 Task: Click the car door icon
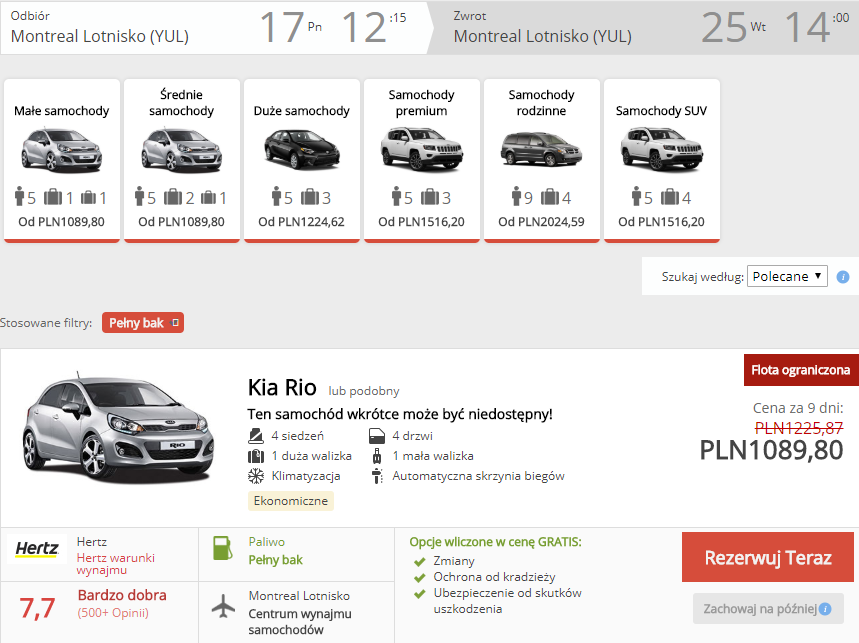tap(376, 436)
